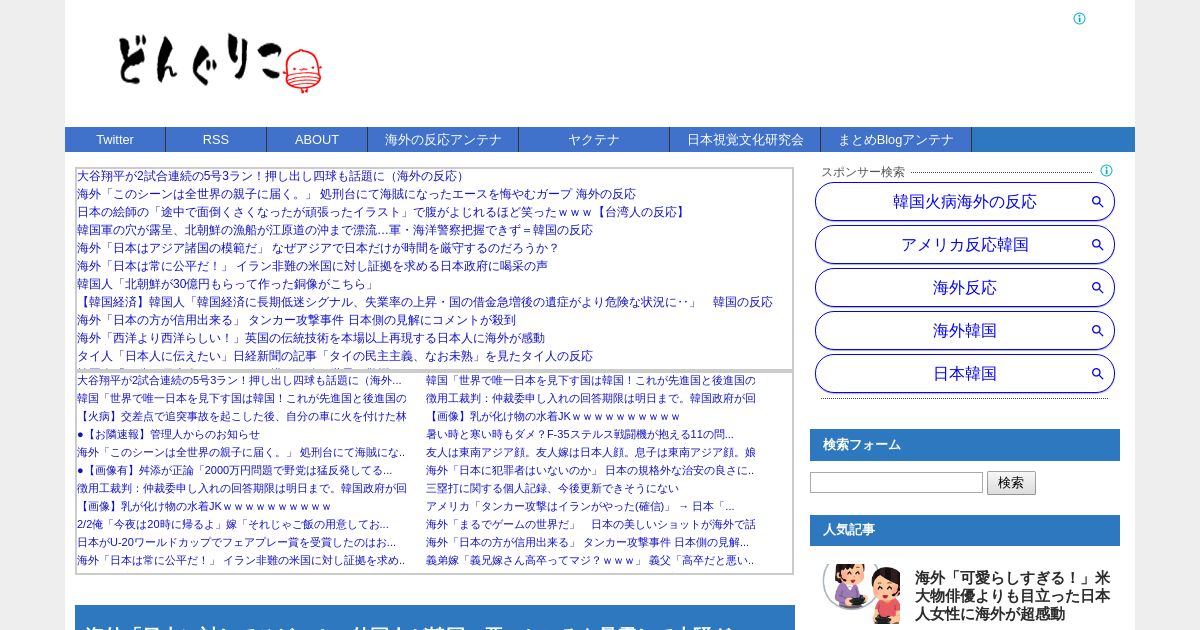Open ●【お隣速報】管理人からのお知らせ link

[x=168, y=434]
